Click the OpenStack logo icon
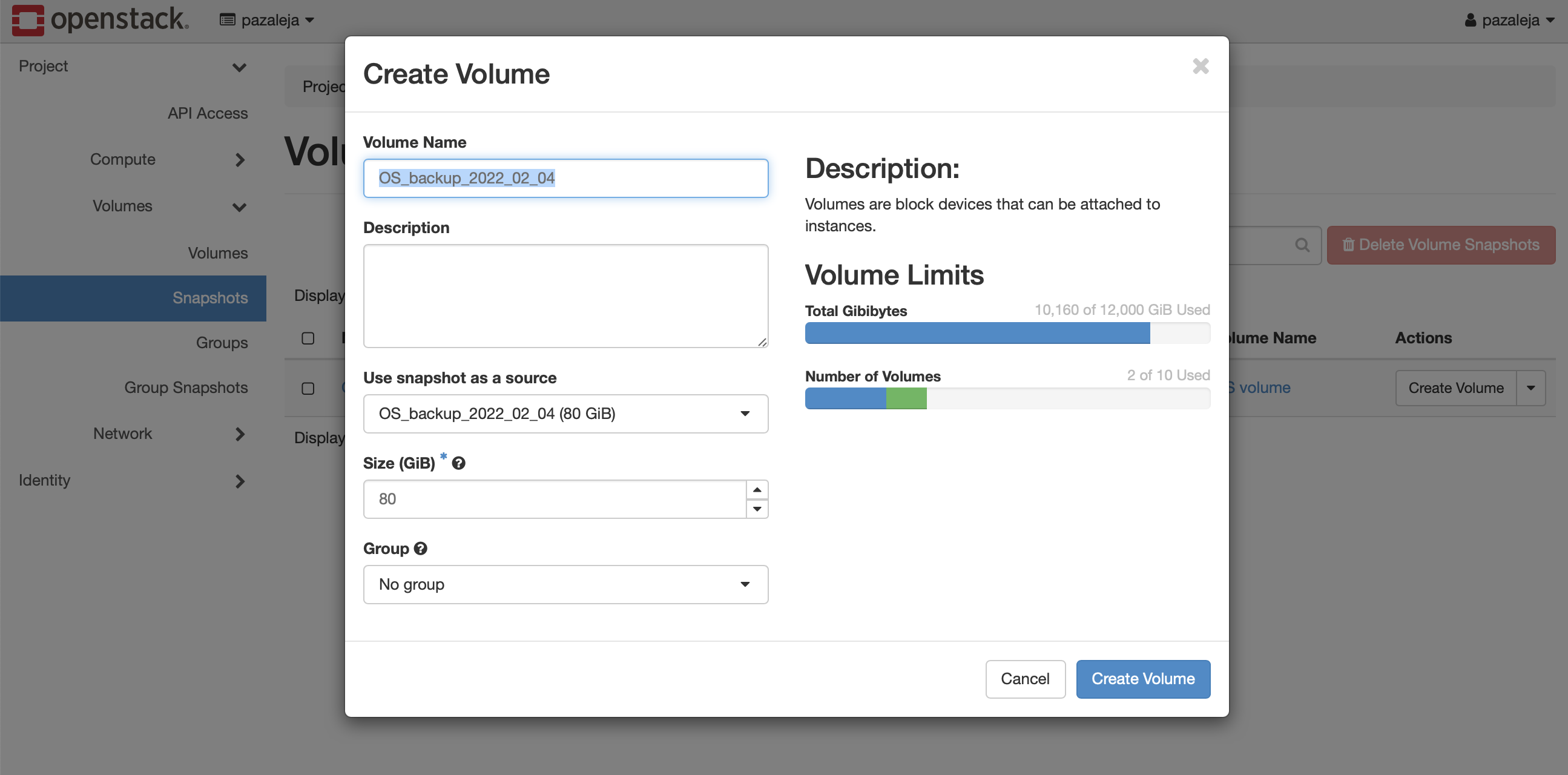This screenshot has width=1568, height=775. click(28, 19)
